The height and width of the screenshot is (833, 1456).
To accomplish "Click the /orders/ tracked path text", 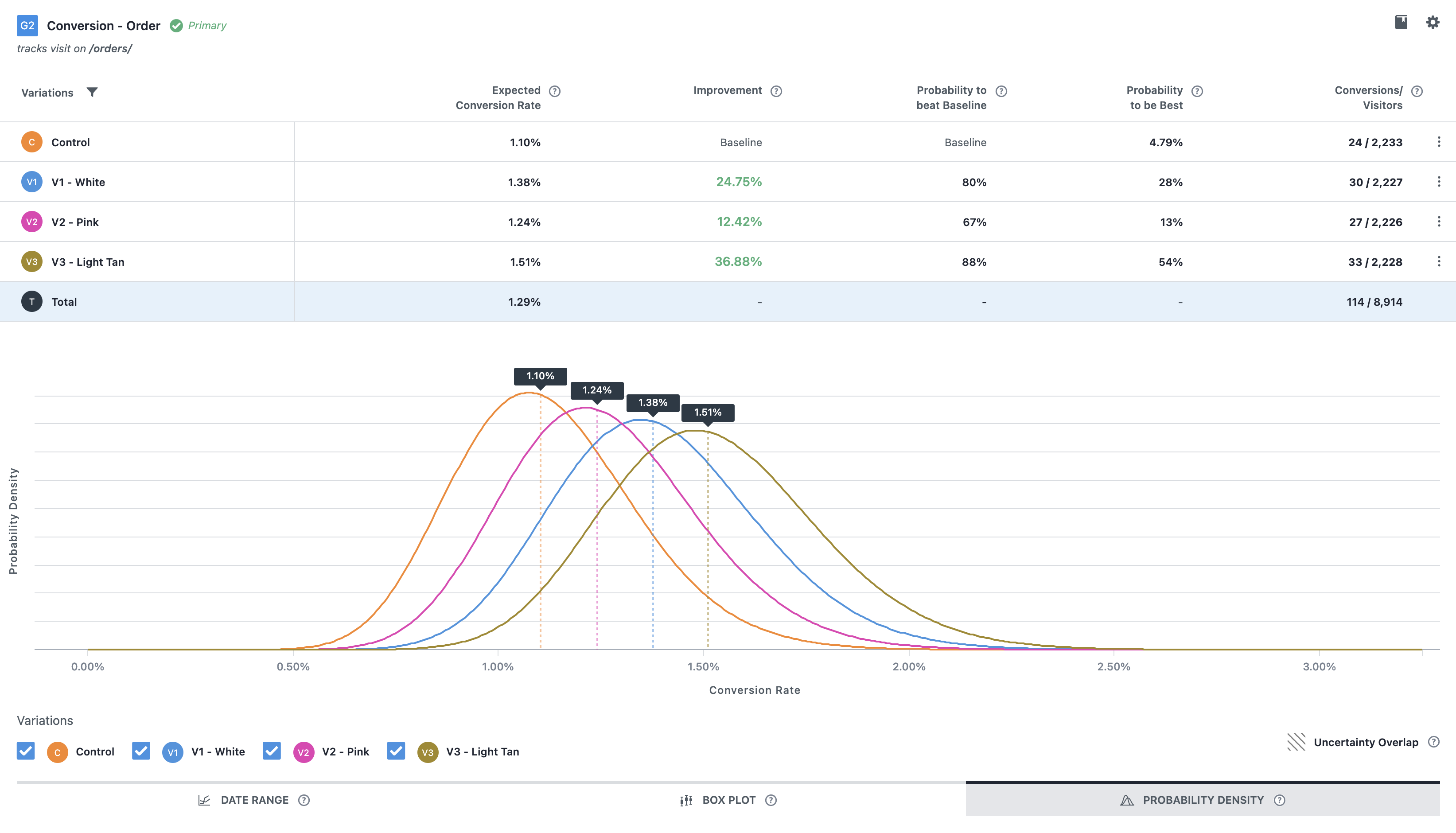I will point(110,49).
